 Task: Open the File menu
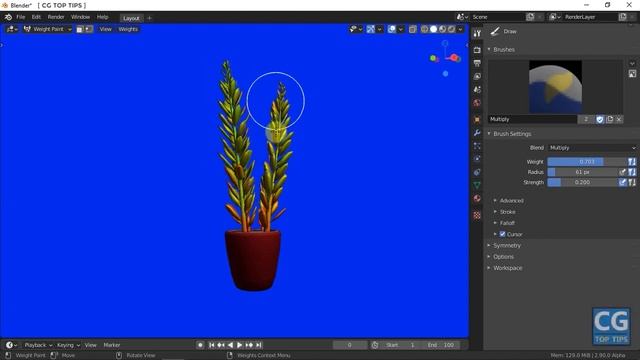tap(21, 17)
